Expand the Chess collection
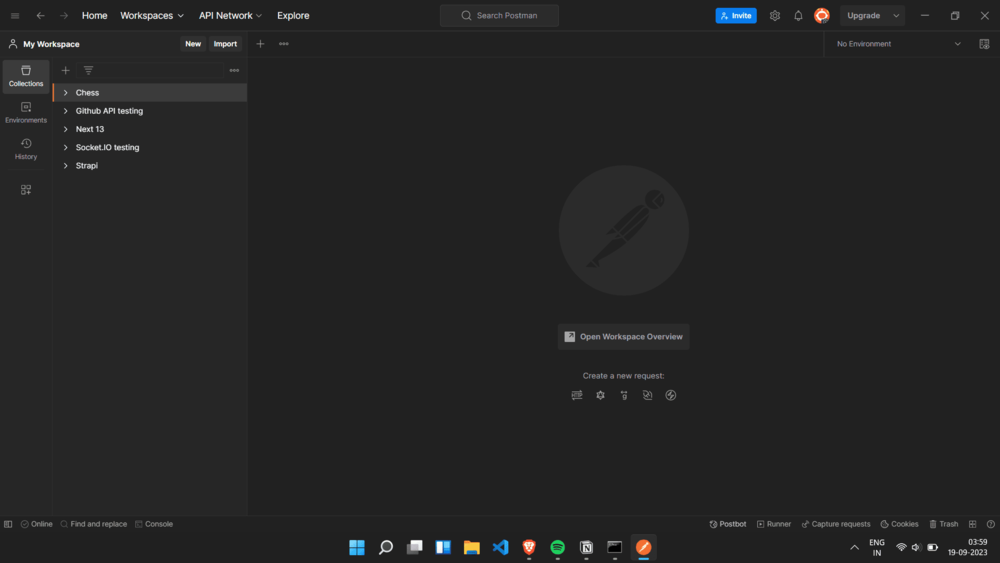This screenshot has height=563, width=1000. coord(65,93)
